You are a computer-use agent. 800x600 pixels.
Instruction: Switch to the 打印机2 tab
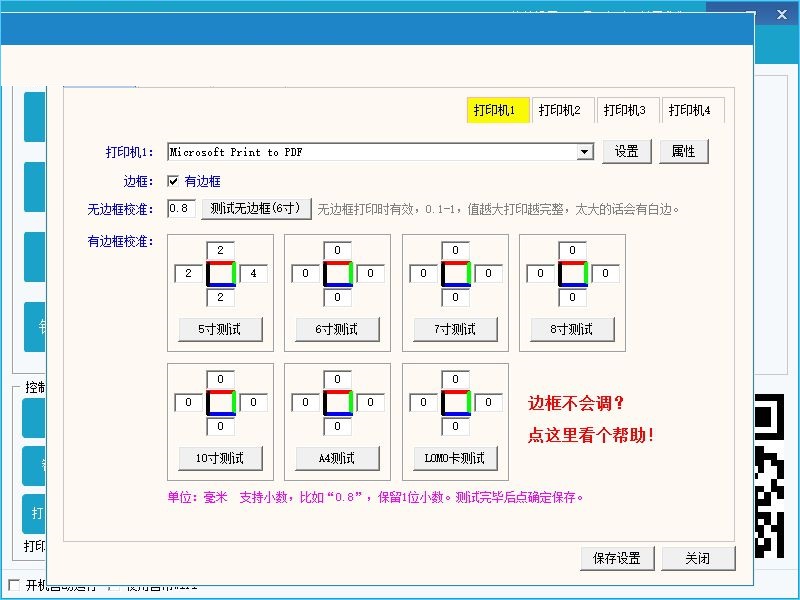click(x=561, y=110)
